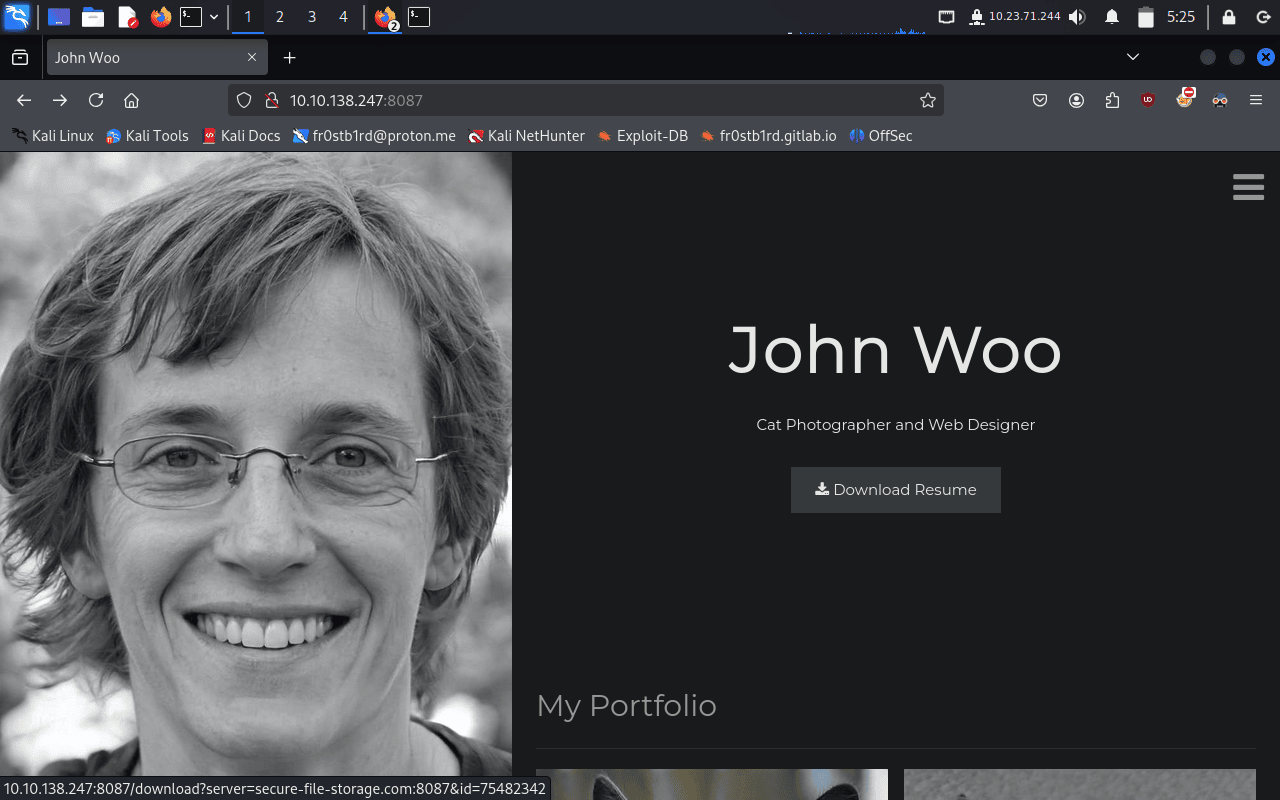Image resolution: width=1280 pixels, height=800 pixels.
Task: Expand the terminal launcher dropdown arrow
Action: click(214, 17)
